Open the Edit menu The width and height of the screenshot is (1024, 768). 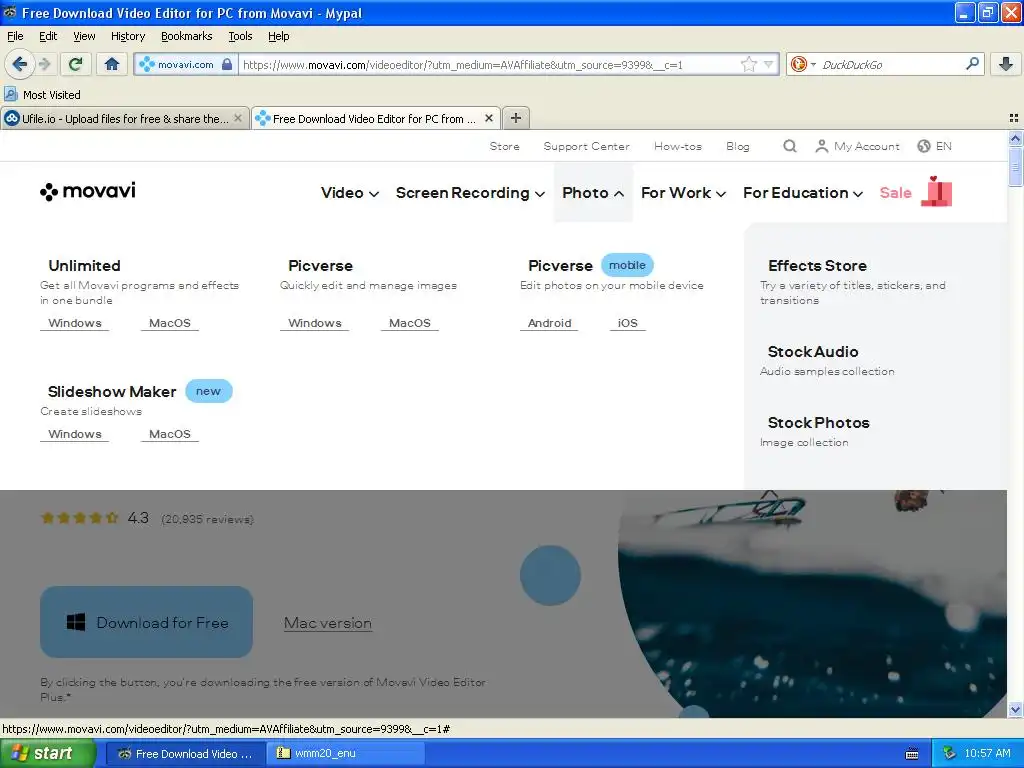(48, 36)
